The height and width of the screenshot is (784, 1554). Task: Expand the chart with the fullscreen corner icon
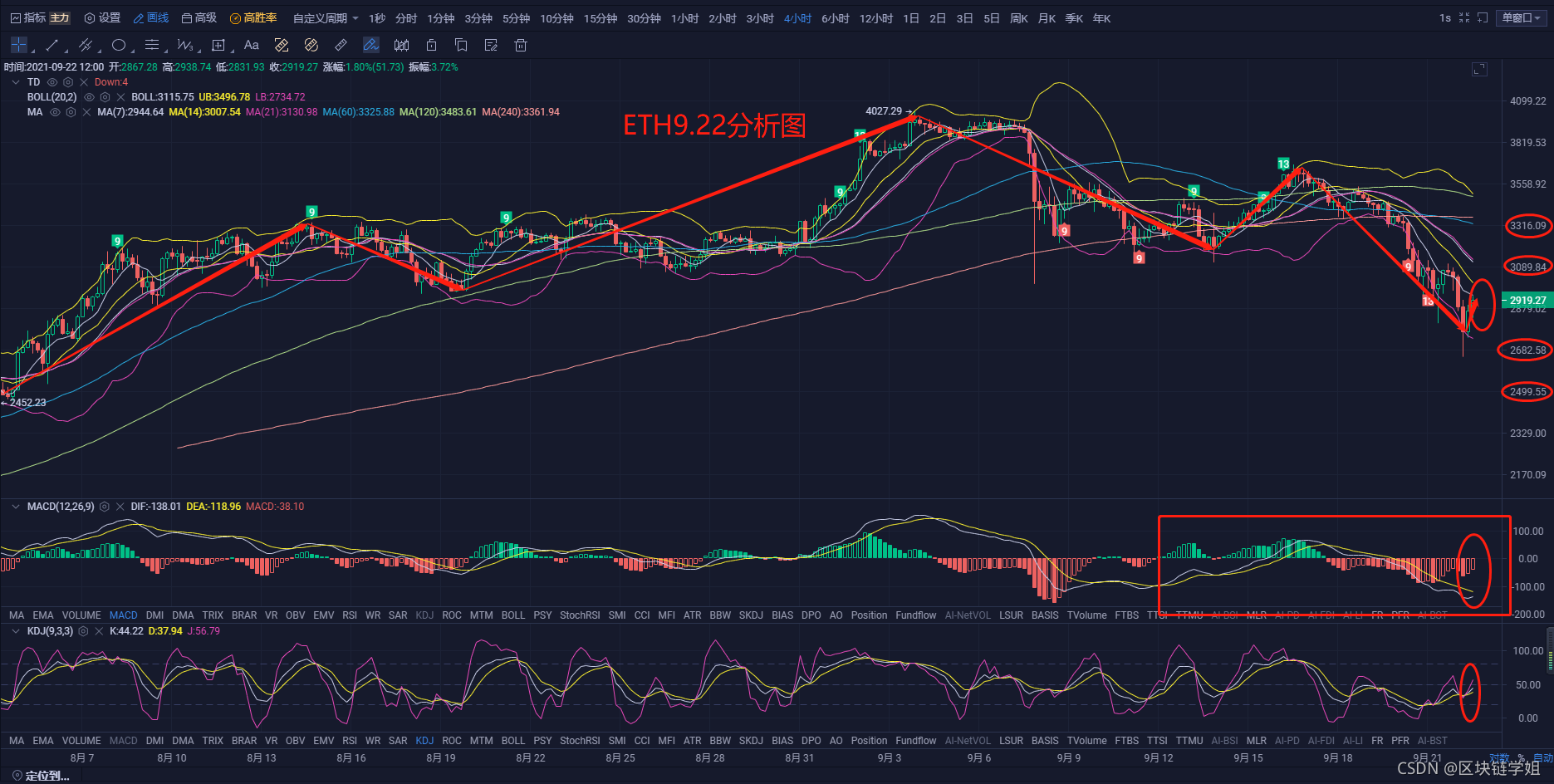tap(1479, 69)
